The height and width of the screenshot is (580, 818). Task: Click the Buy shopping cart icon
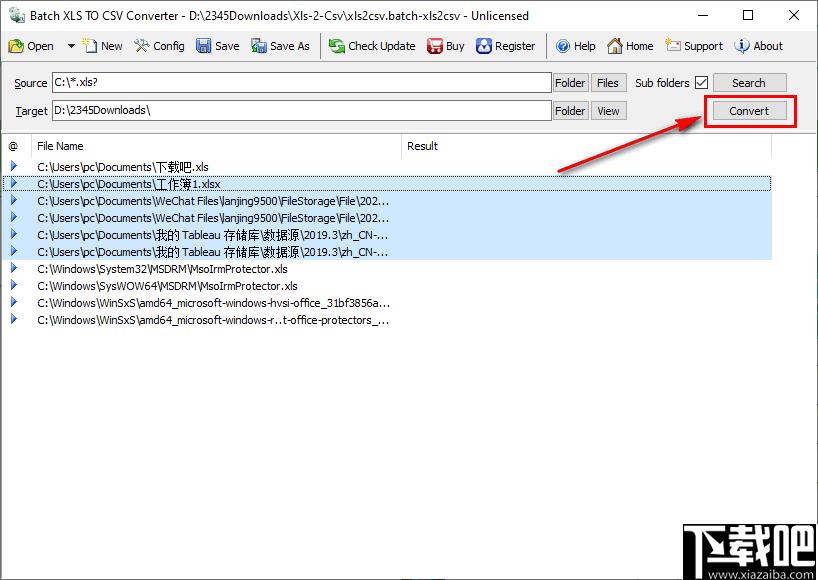435,46
